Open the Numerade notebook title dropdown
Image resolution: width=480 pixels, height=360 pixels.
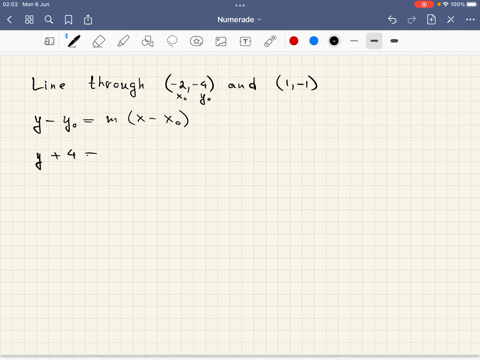point(239,20)
